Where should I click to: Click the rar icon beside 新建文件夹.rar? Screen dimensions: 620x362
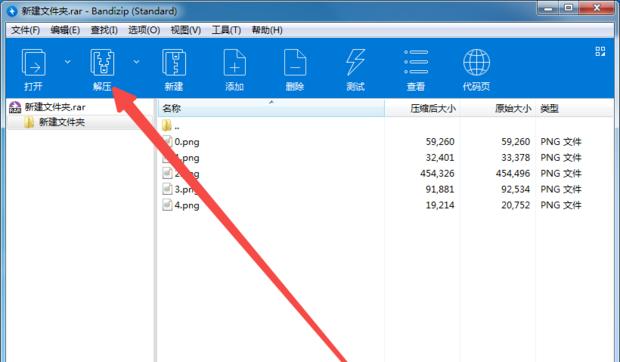click(x=15, y=107)
